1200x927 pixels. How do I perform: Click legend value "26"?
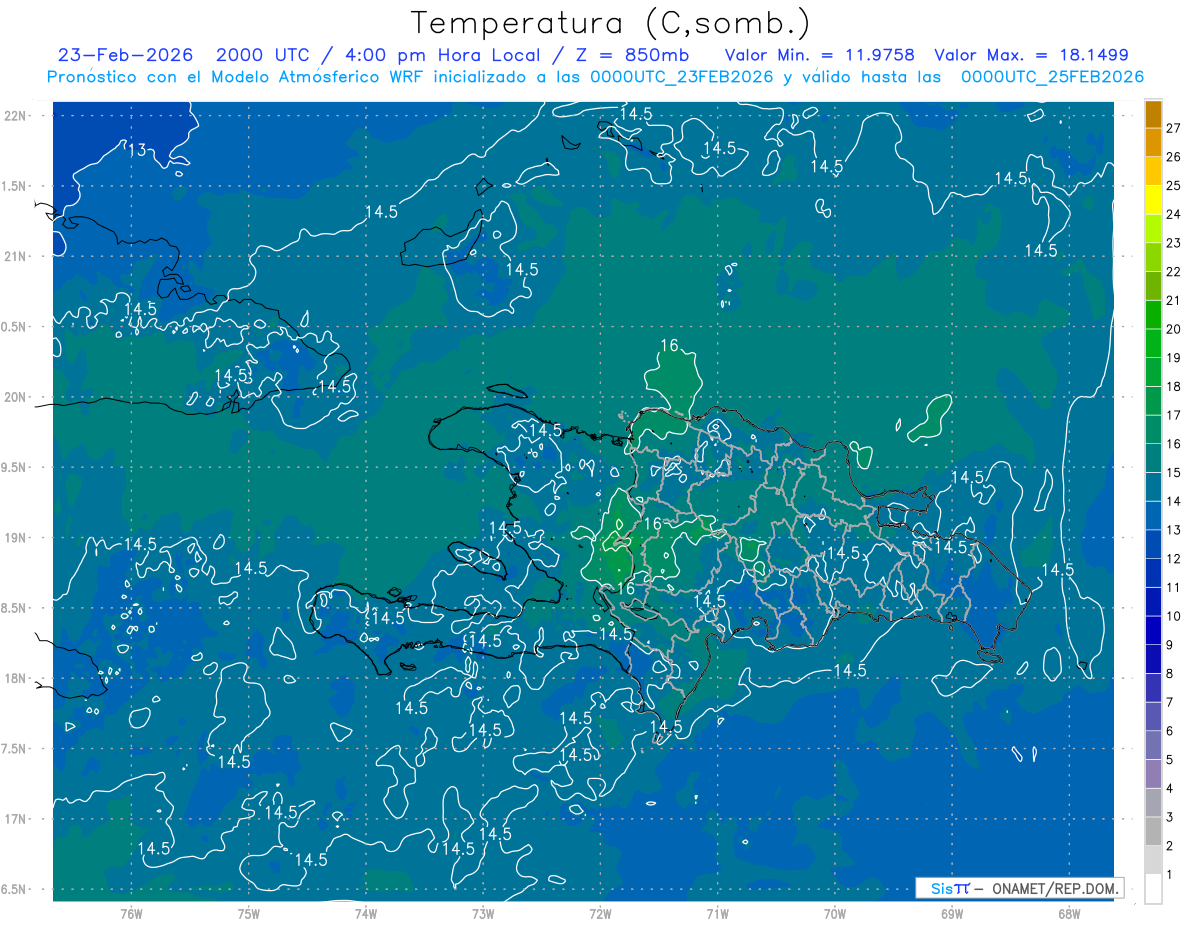click(x=1174, y=157)
